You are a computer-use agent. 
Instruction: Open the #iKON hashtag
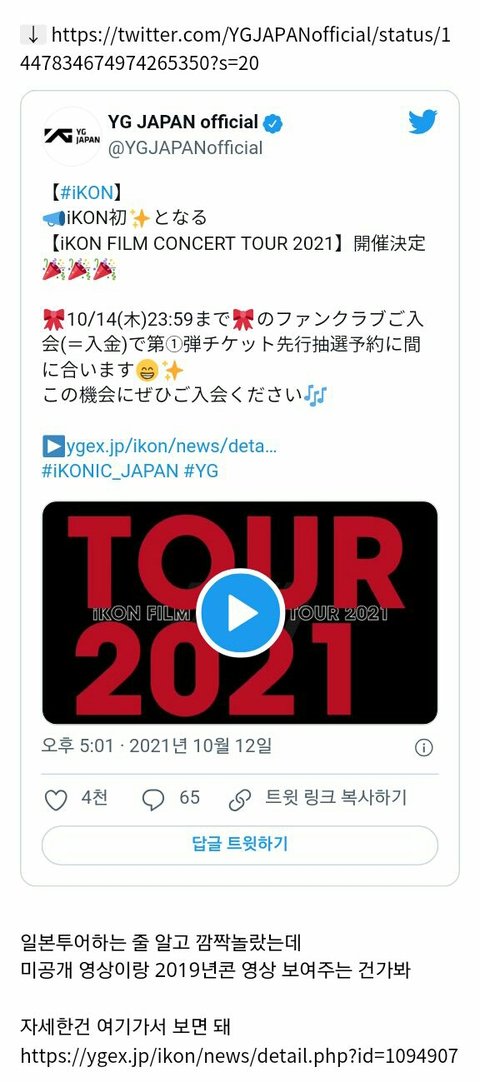click(81, 192)
